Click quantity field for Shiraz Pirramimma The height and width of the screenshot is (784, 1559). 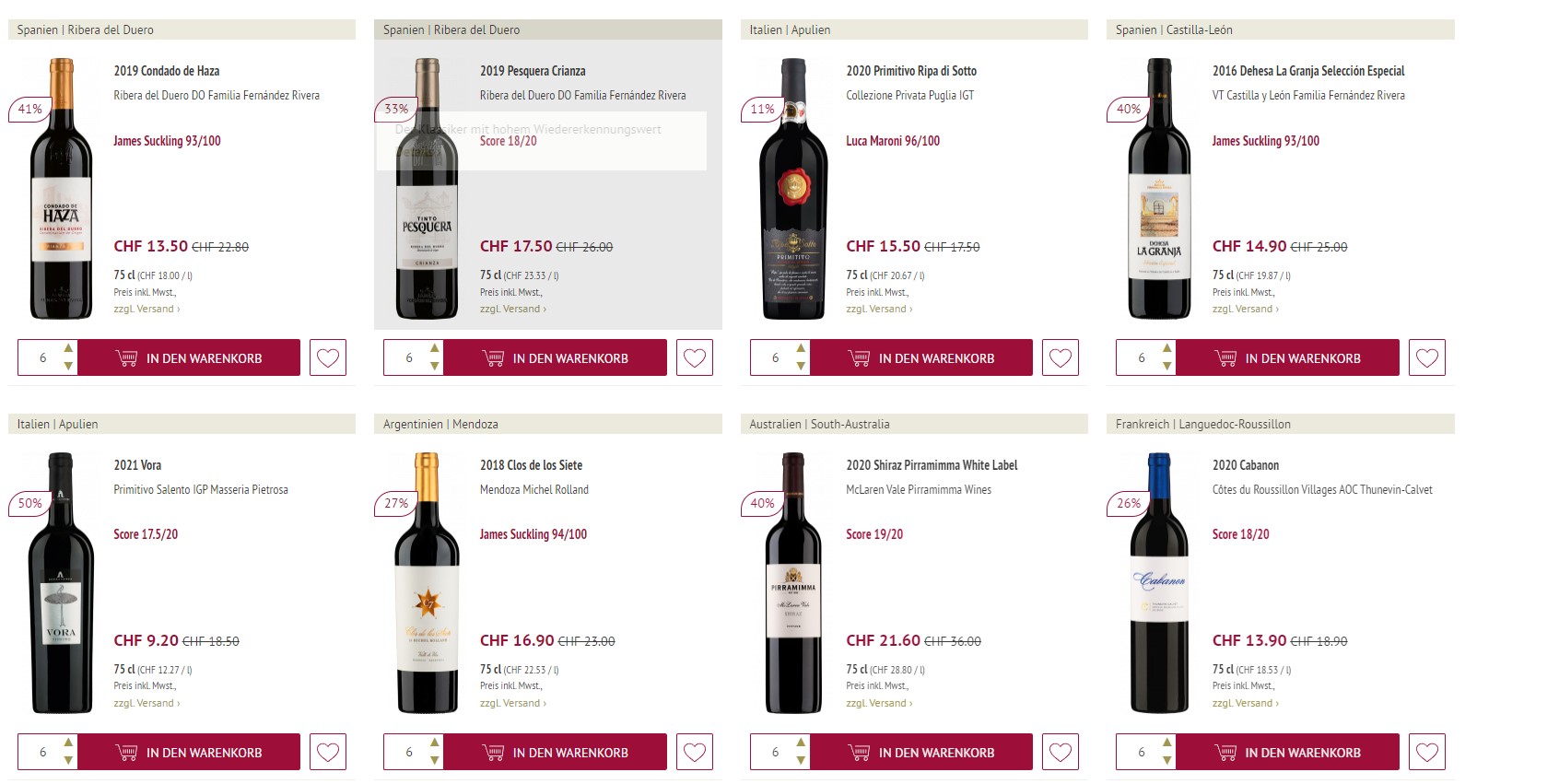(x=775, y=752)
